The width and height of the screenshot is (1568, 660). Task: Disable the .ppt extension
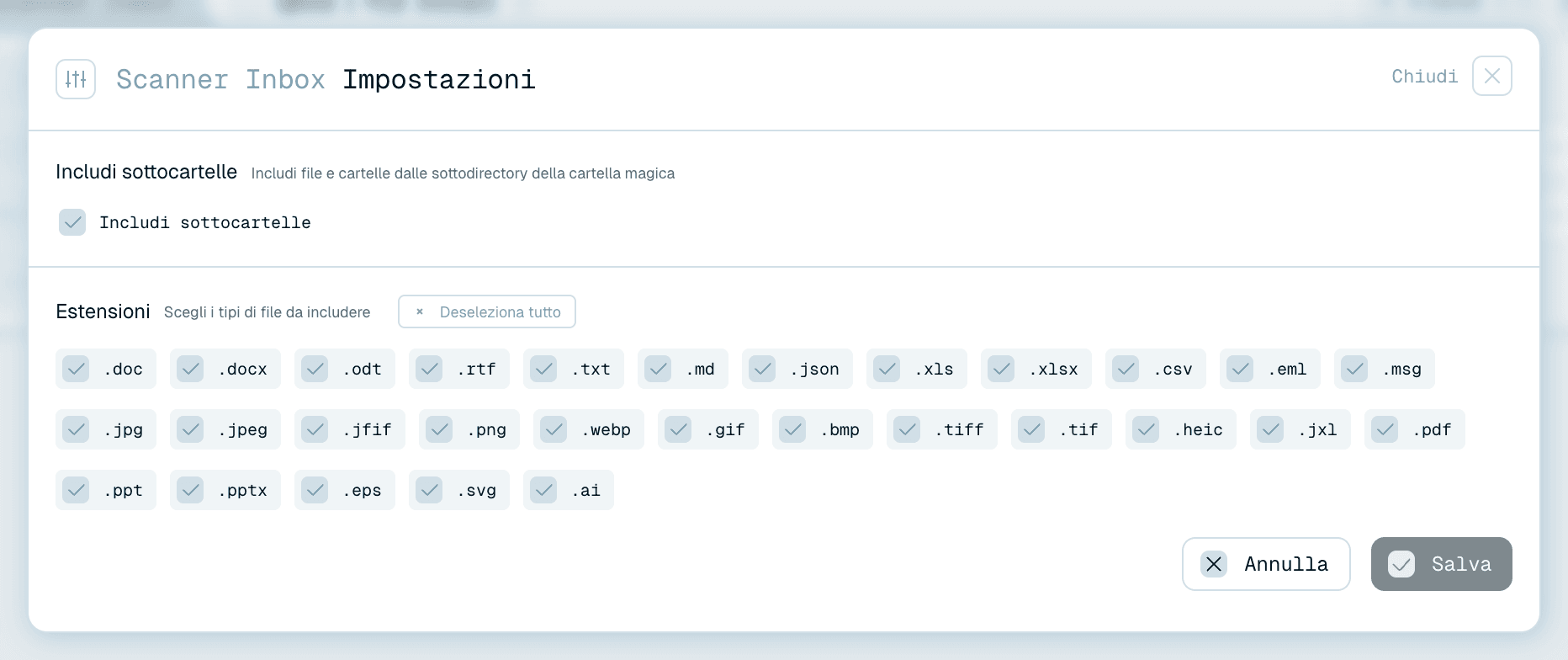76,490
